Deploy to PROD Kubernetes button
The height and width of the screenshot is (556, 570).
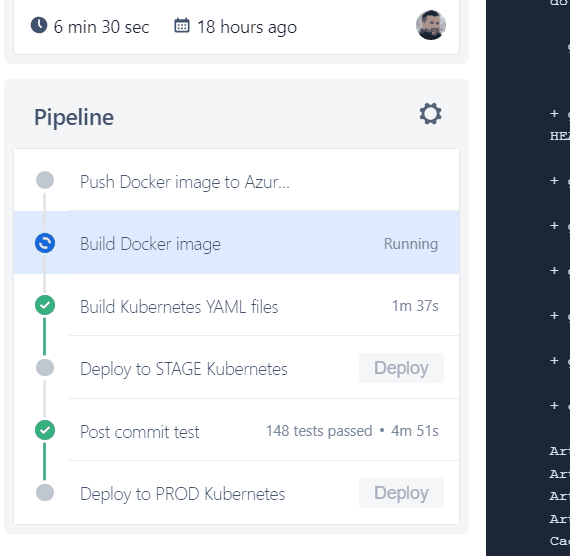point(401,493)
